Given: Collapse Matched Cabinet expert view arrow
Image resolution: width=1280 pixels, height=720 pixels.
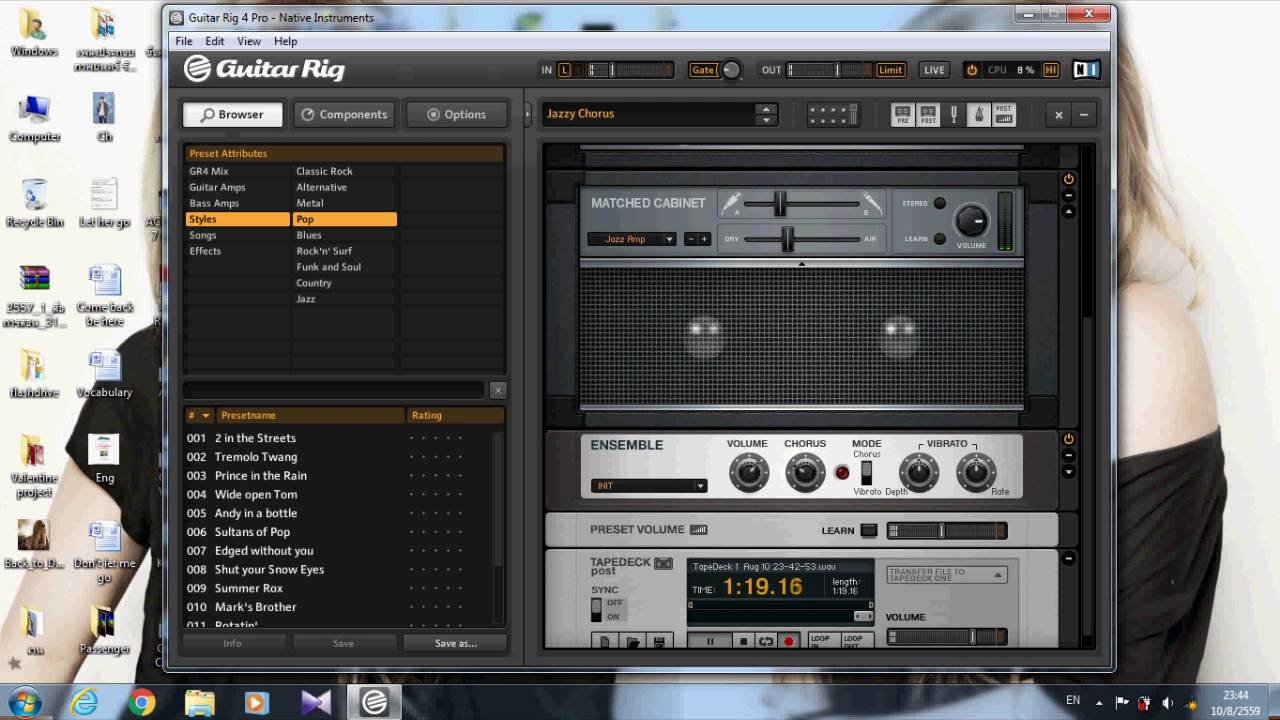Looking at the screenshot, I should (x=1068, y=212).
